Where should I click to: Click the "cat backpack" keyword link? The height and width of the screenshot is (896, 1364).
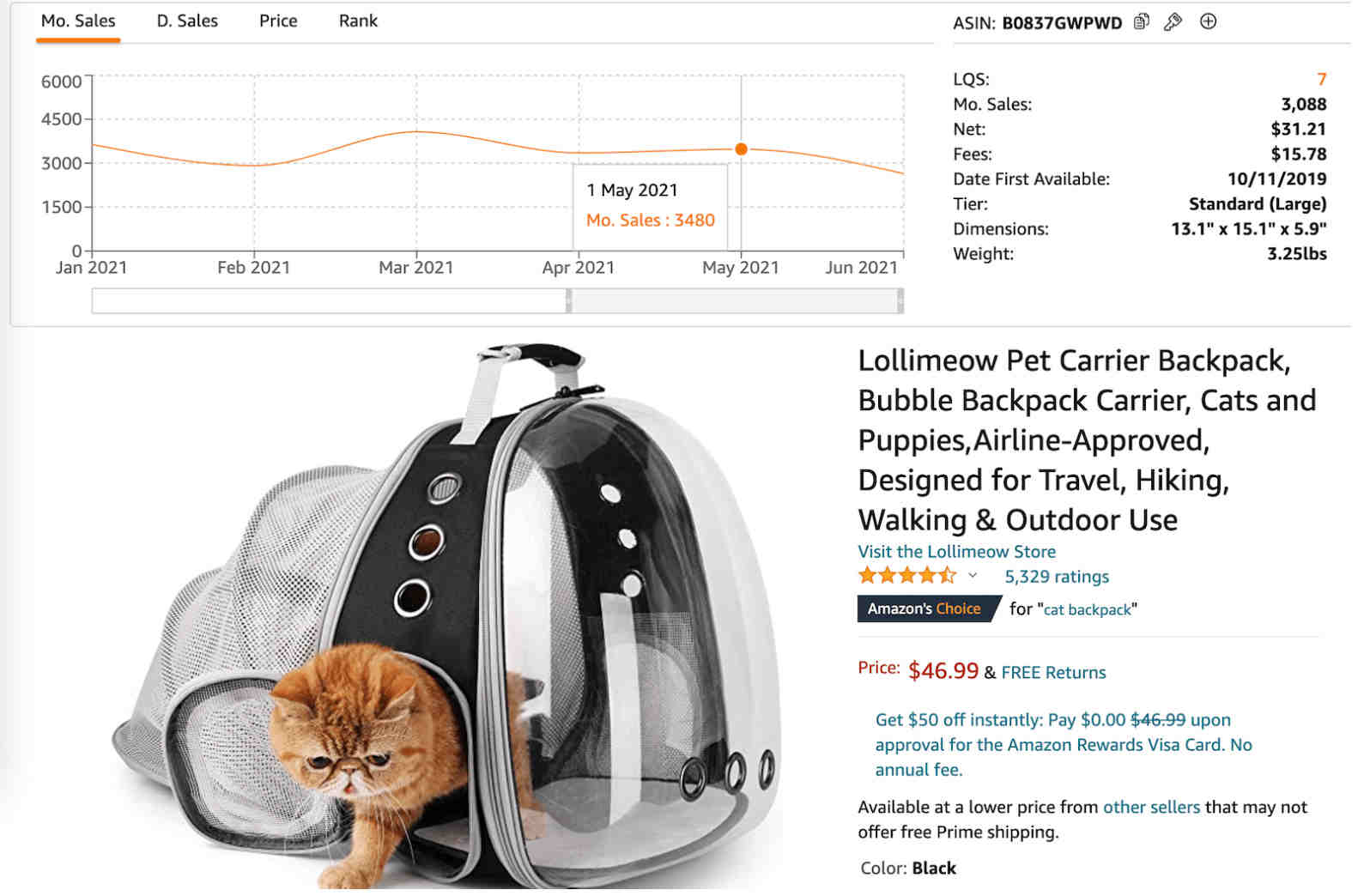(1087, 610)
